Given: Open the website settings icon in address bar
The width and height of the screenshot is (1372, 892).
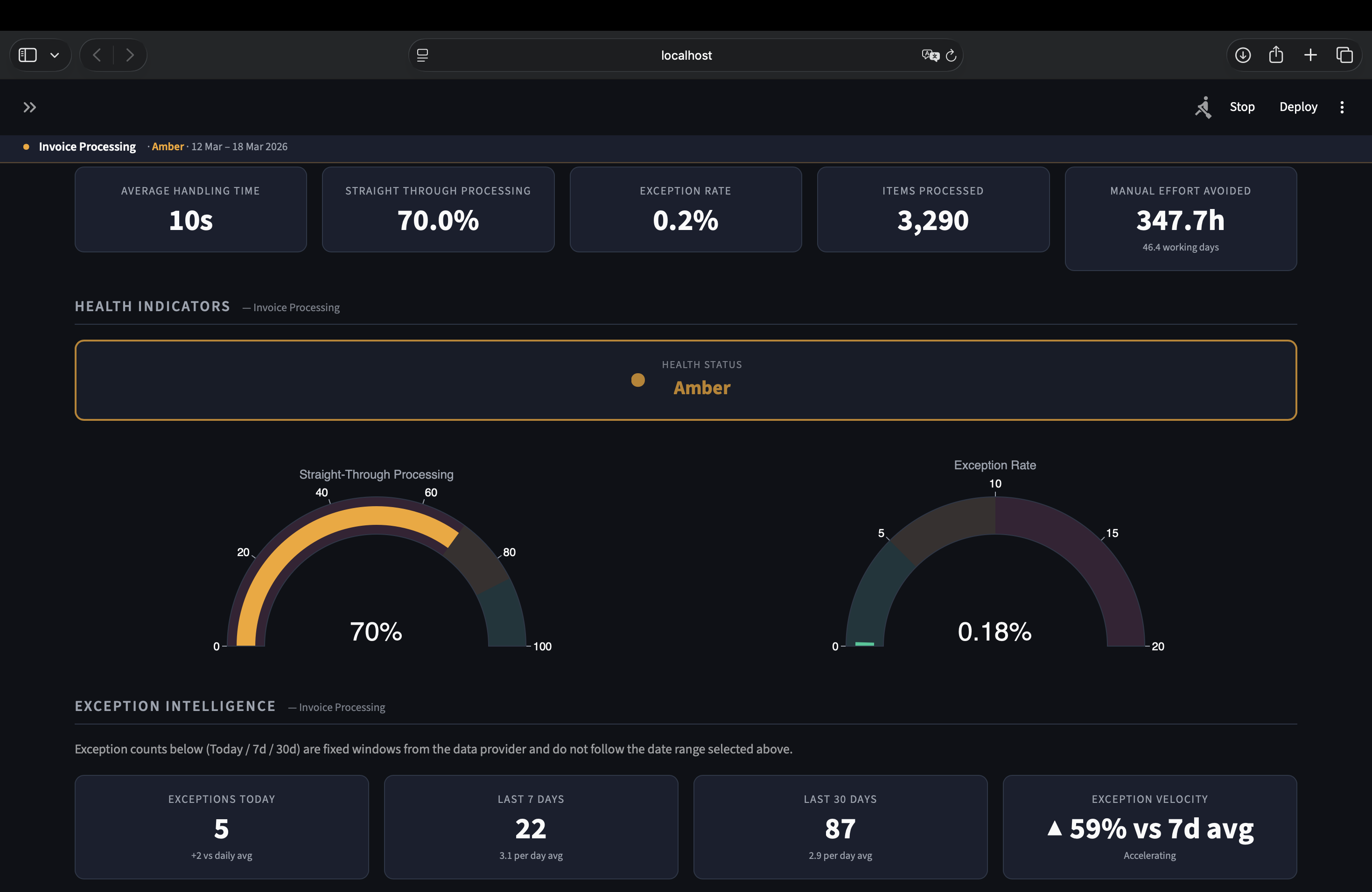Looking at the screenshot, I should 423,55.
